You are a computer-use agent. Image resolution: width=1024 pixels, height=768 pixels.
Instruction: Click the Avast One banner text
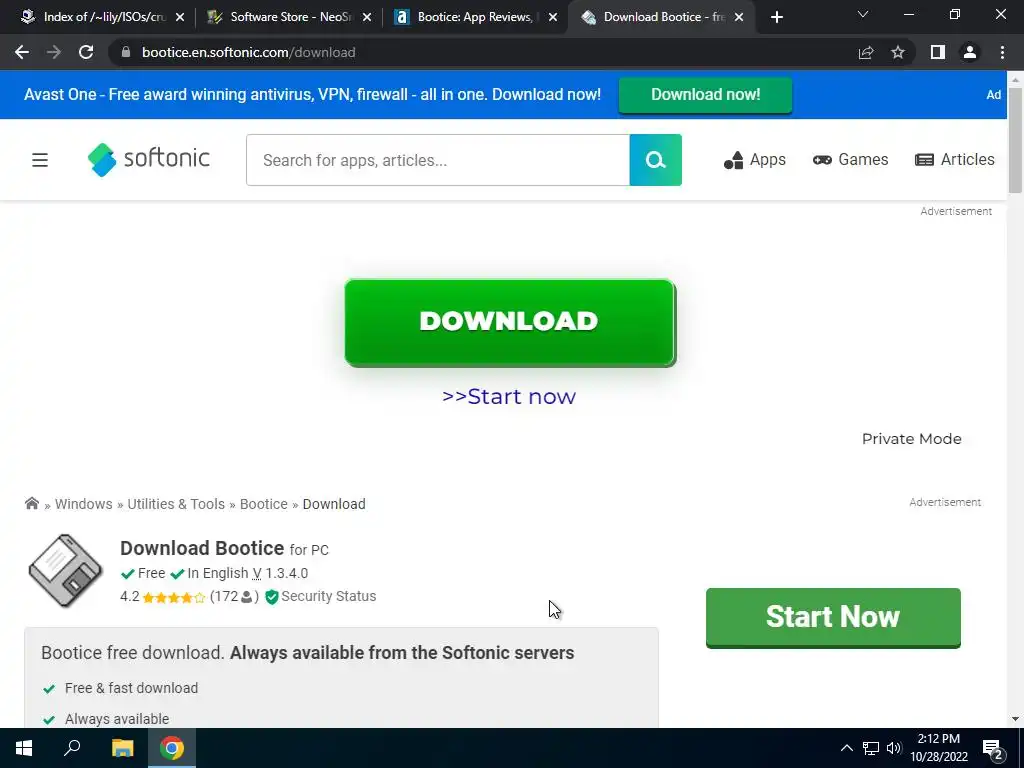[x=312, y=95]
